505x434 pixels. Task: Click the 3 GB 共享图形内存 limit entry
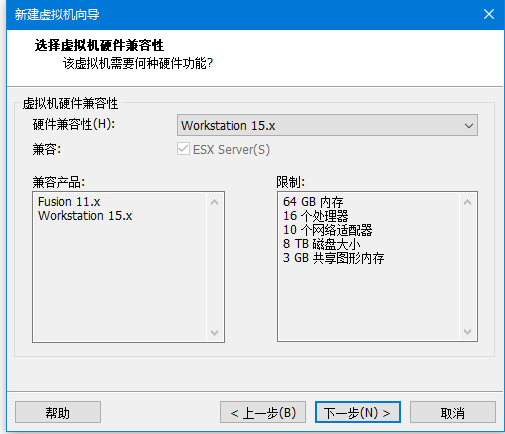333,258
